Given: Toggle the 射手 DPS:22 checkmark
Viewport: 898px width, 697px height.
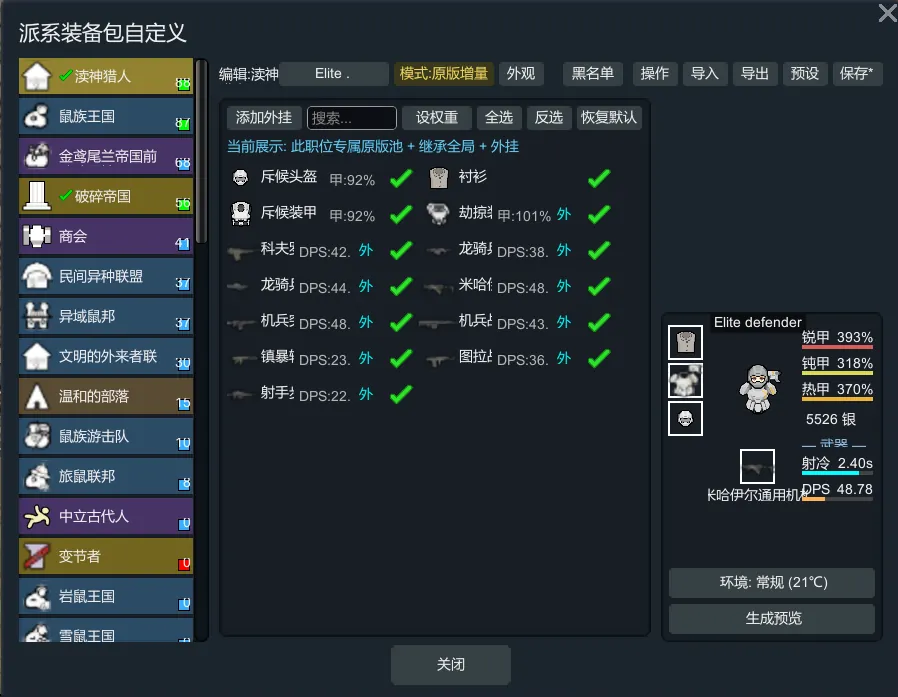Looking at the screenshot, I should 401,394.
